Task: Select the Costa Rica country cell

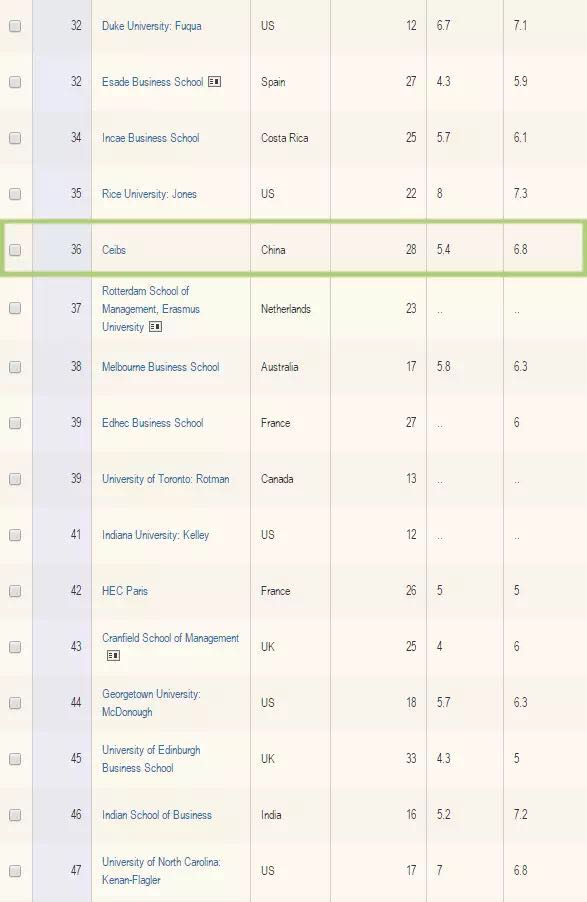Action: pyautogui.click(x=284, y=138)
